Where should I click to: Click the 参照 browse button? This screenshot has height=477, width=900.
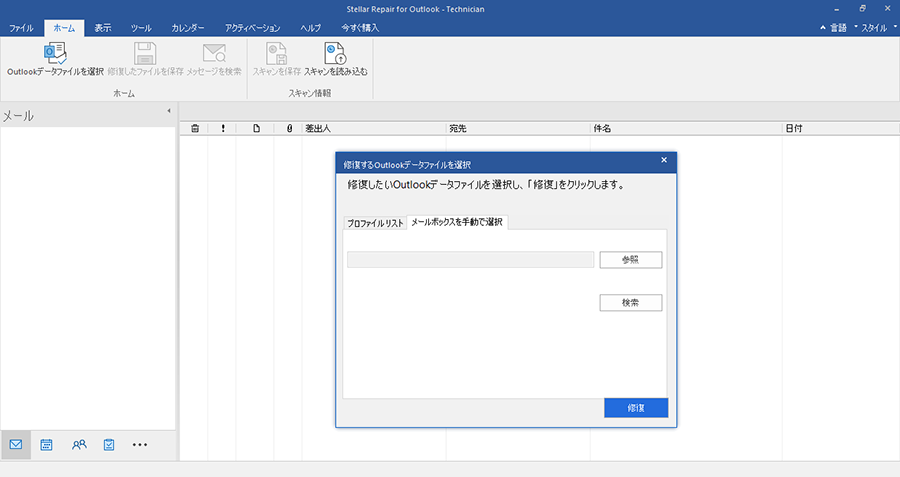coord(631,259)
